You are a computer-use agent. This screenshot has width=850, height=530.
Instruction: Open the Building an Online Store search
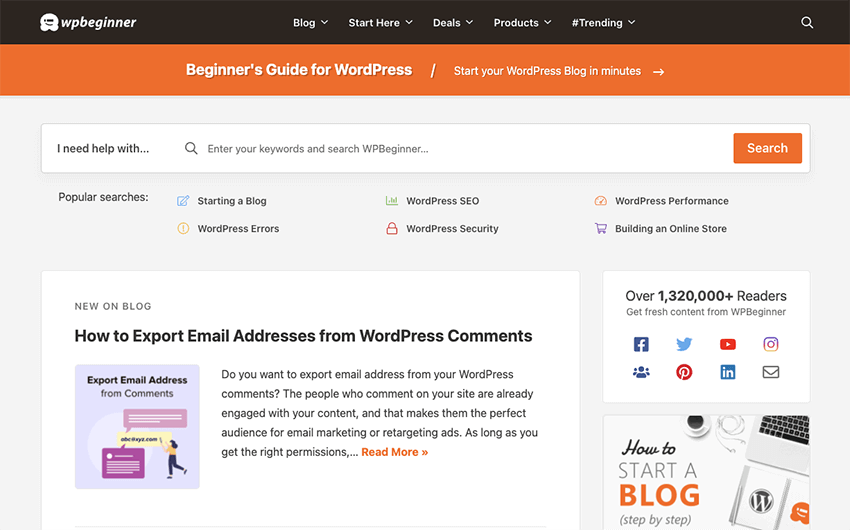tap(671, 228)
